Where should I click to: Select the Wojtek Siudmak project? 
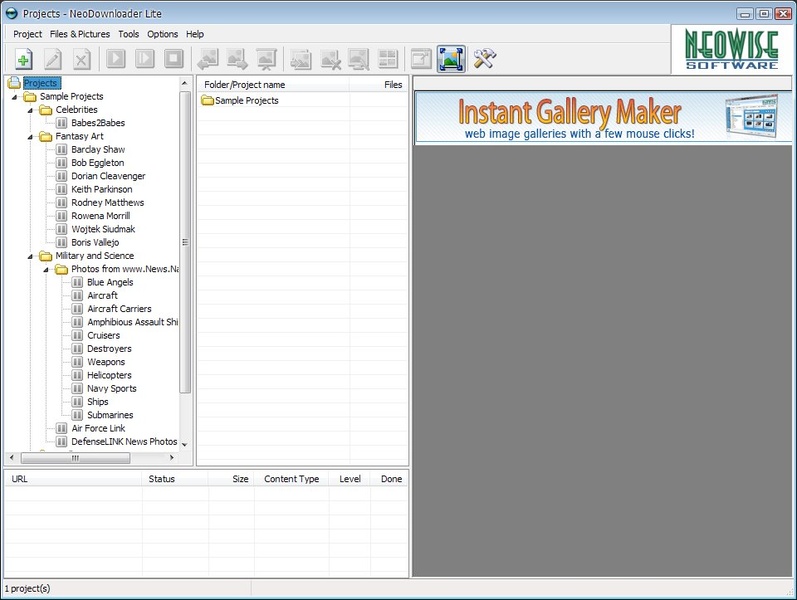click(x=103, y=229)
